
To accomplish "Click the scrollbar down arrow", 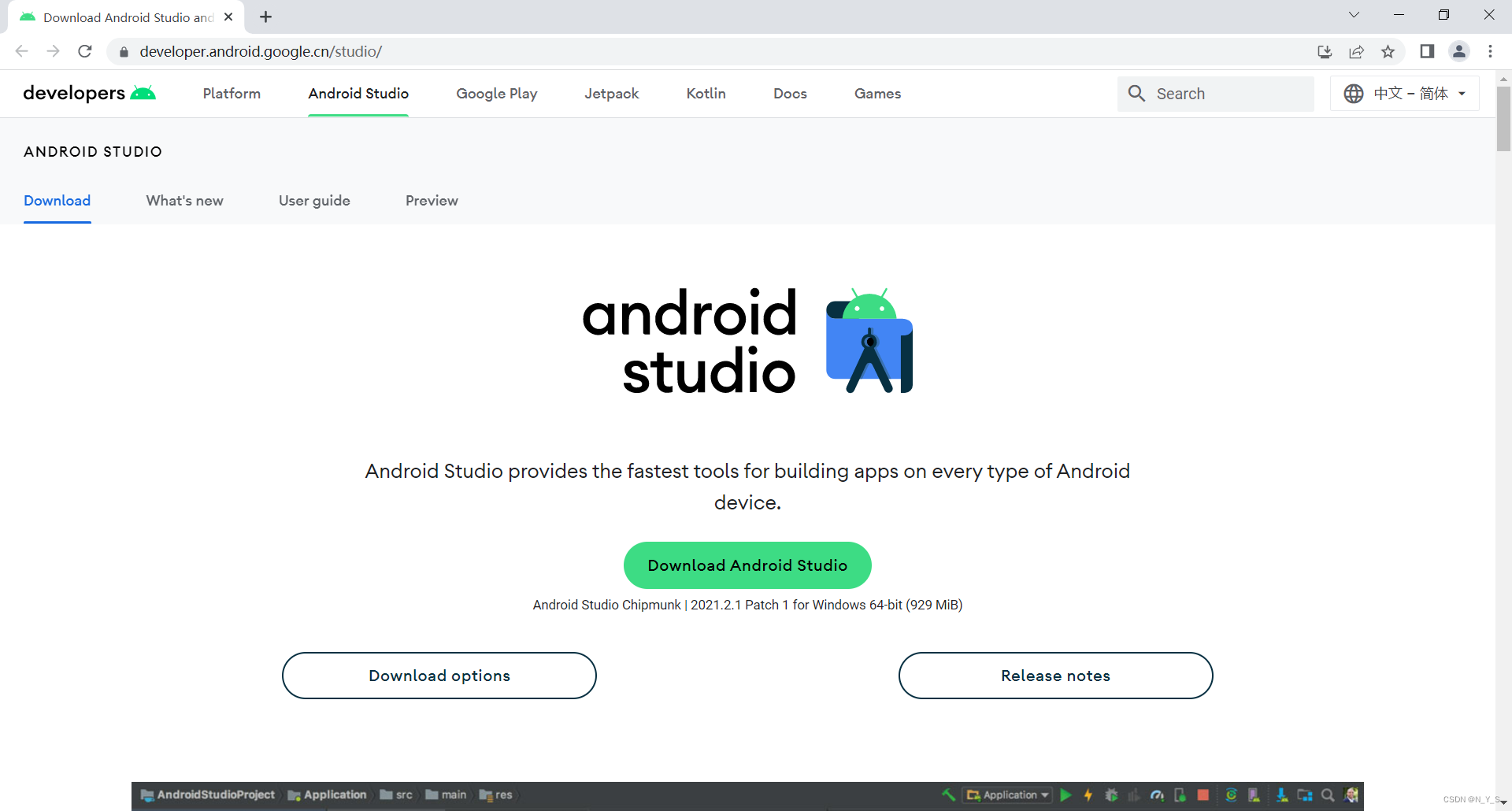I will pos(1503,802).
